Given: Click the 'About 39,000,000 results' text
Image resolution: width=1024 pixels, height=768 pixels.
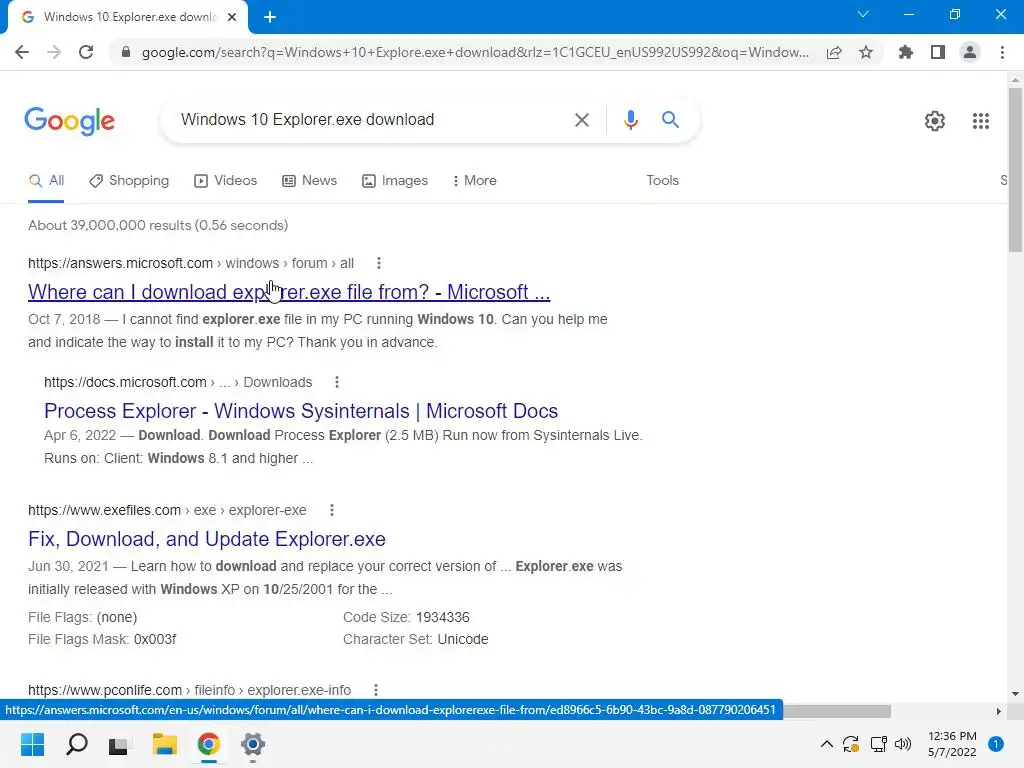Looking at the screenshot, I should 158,225.
